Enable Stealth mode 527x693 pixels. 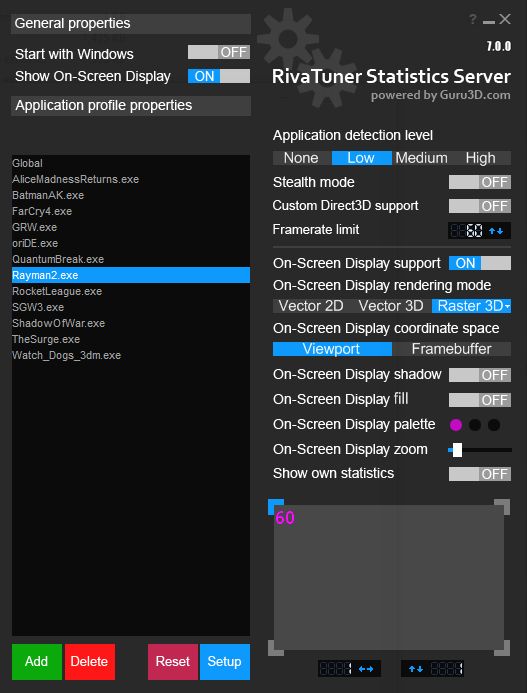pyautogui.click(x=480, y=182)
